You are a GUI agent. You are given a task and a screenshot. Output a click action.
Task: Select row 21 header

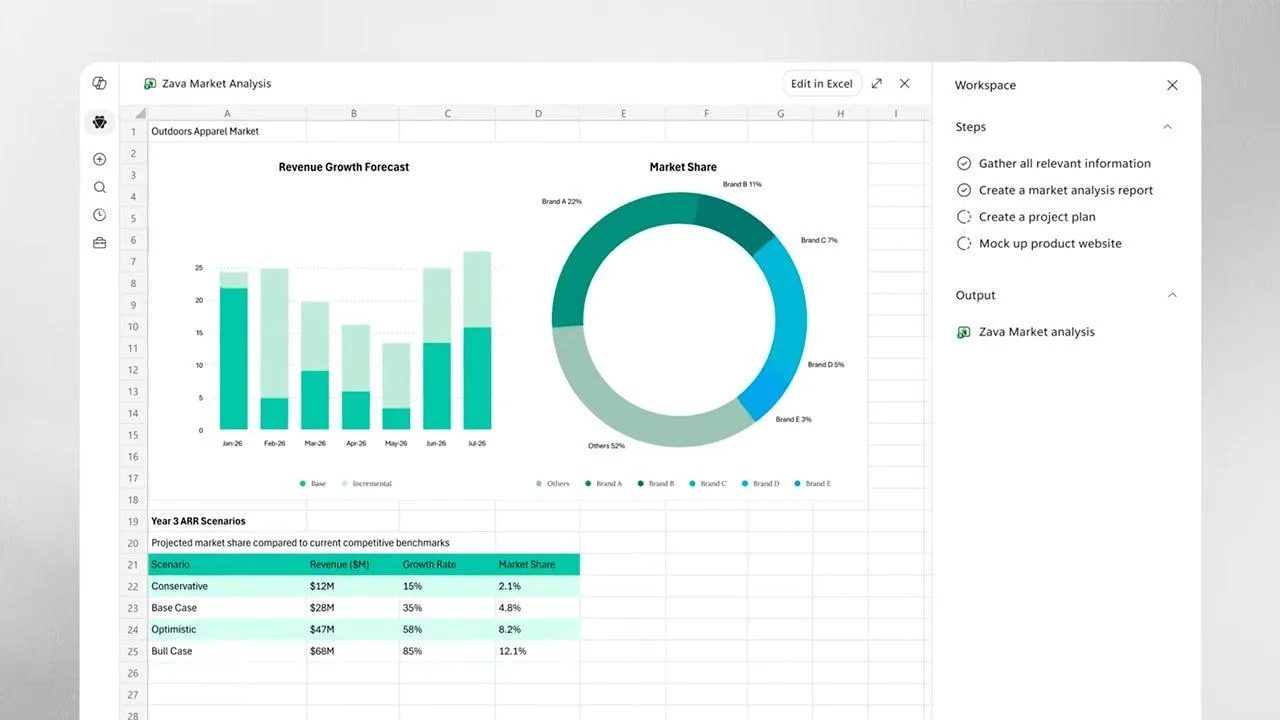click(134, 565)
